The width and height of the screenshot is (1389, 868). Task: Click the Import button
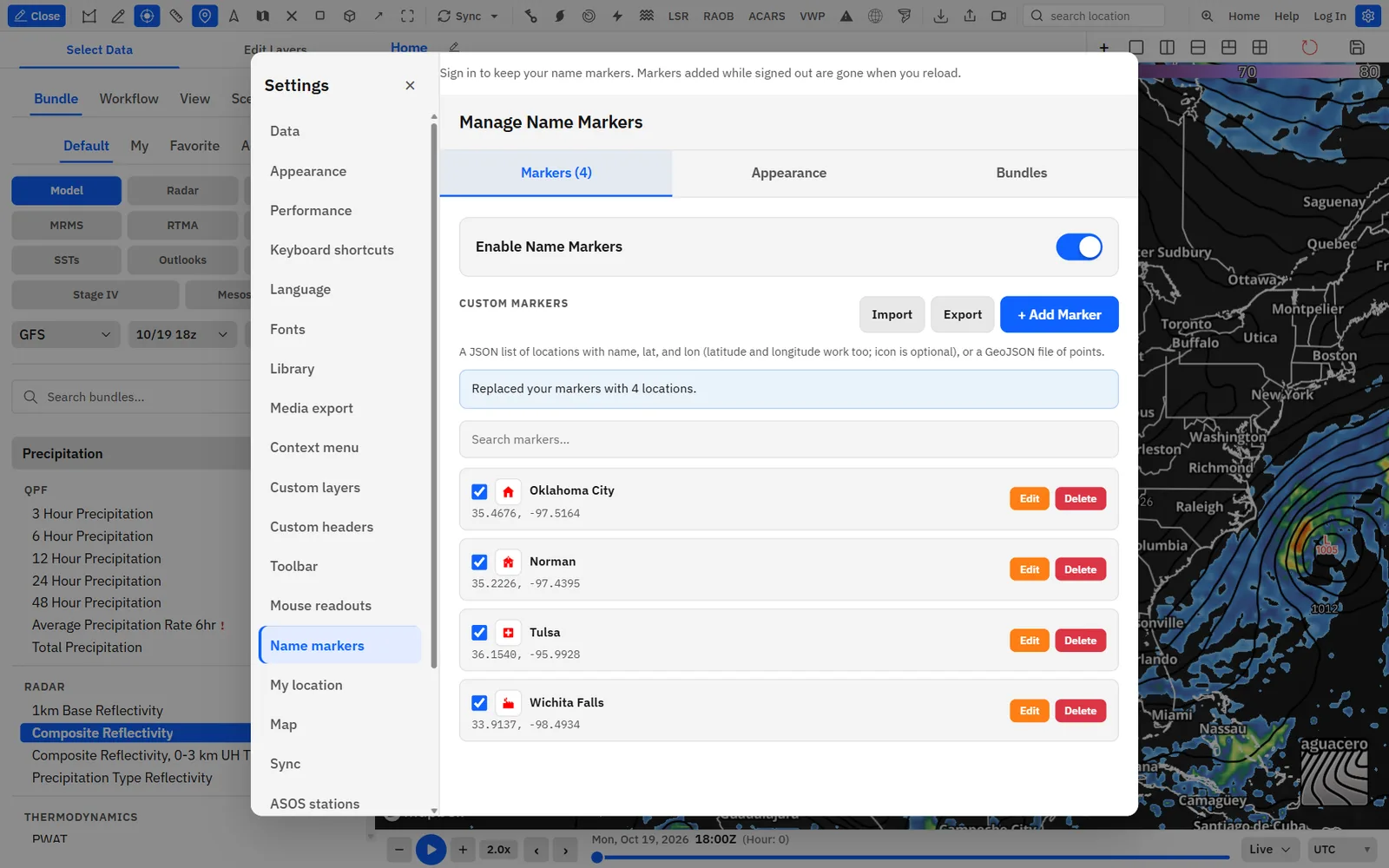tap(892, 314)
